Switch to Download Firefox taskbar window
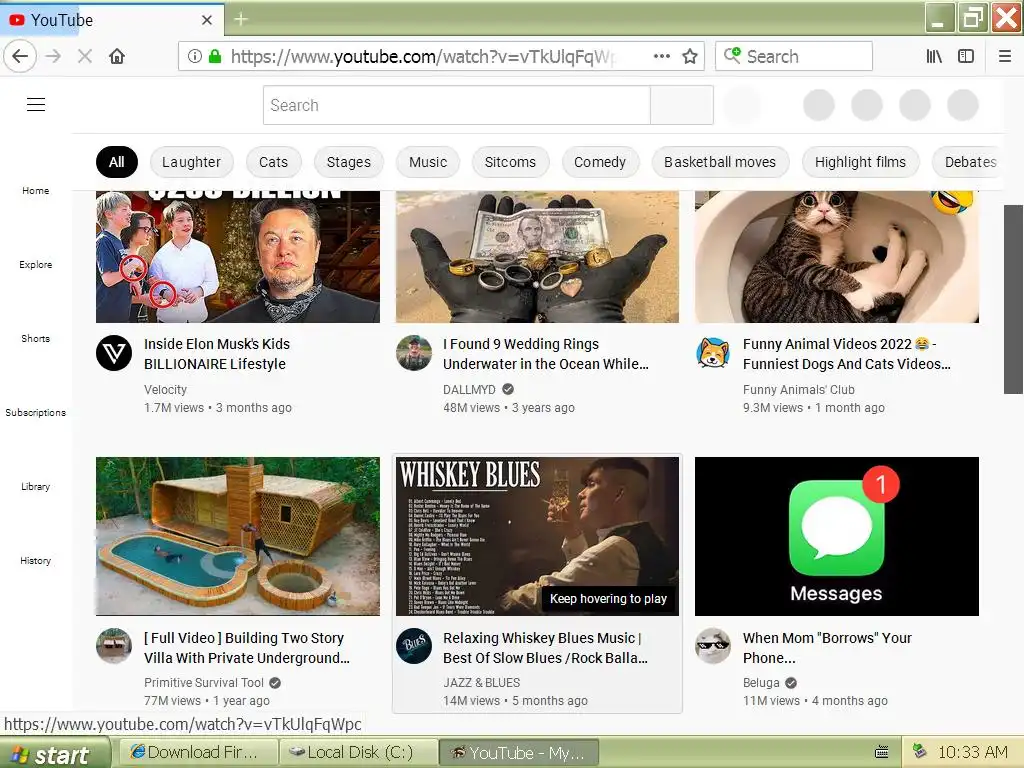This screenshot has width=1024, height=768. click(x=198, y=752)
